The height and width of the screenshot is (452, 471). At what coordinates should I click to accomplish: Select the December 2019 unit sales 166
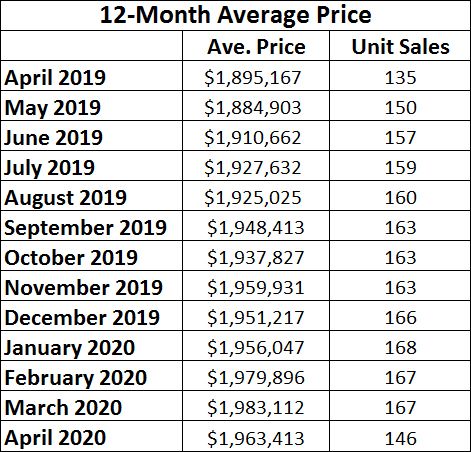coord(400,316)
